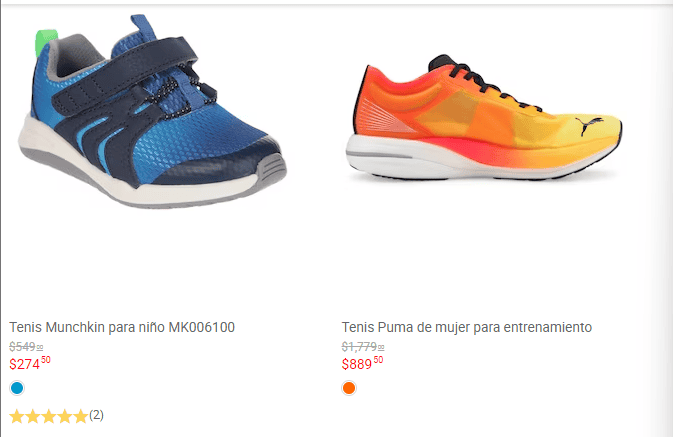This screenshot has height=437, width=673.
Task: Open the orange Puma sneaker product image
Action: pyautogui.click(x=484, y=118)
